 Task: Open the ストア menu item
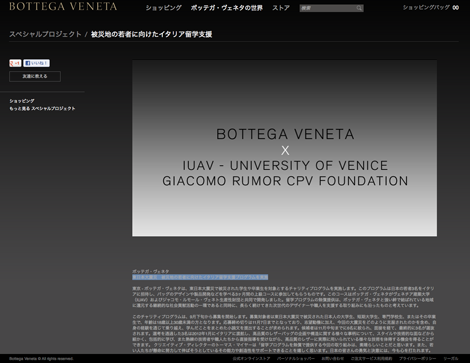[x=281, y=8]
